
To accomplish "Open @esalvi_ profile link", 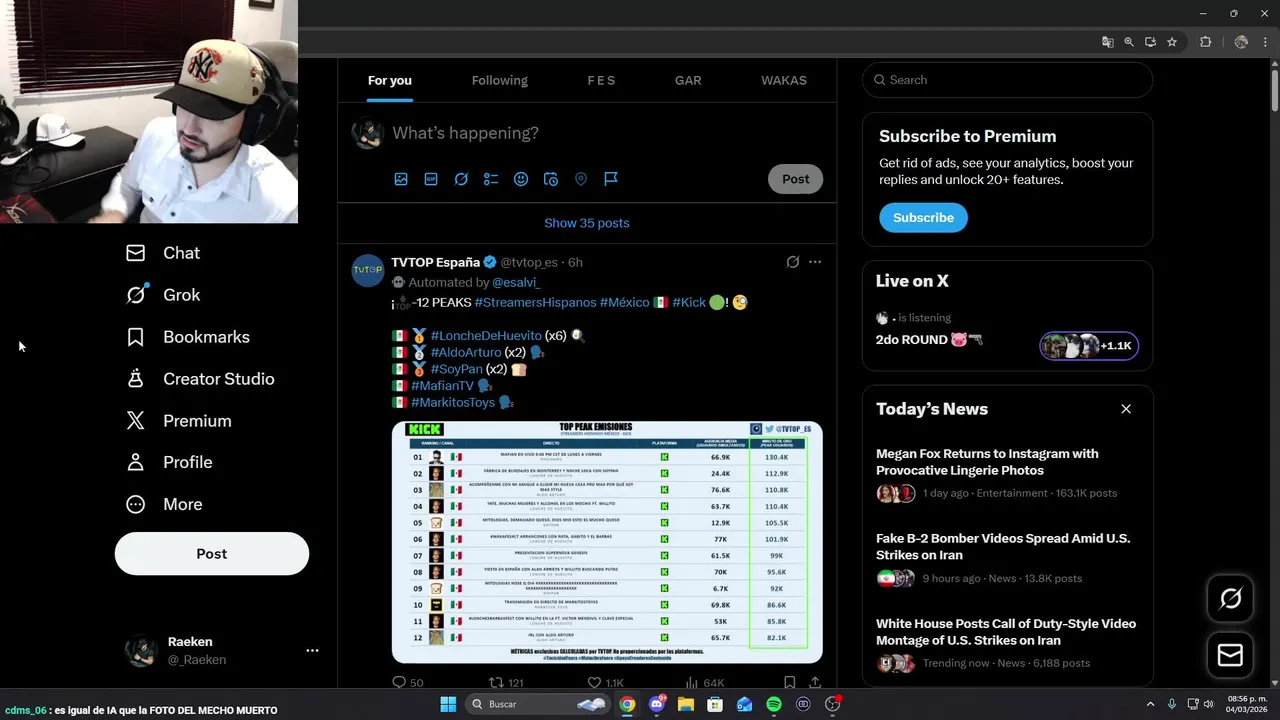I will click(x=516, y=282).
